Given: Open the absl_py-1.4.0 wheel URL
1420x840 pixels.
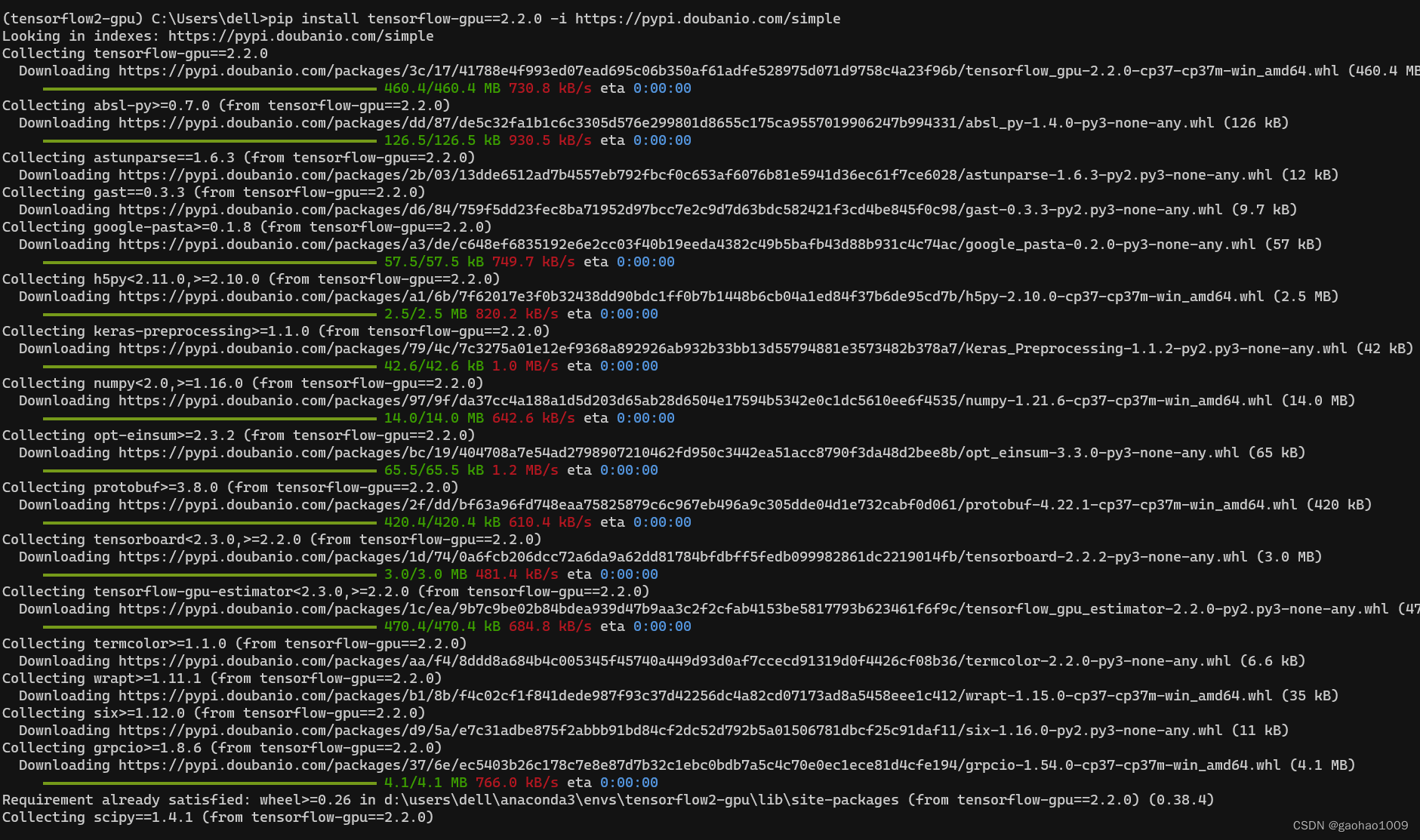Looking at the screenshot, I should click(666, 122).
